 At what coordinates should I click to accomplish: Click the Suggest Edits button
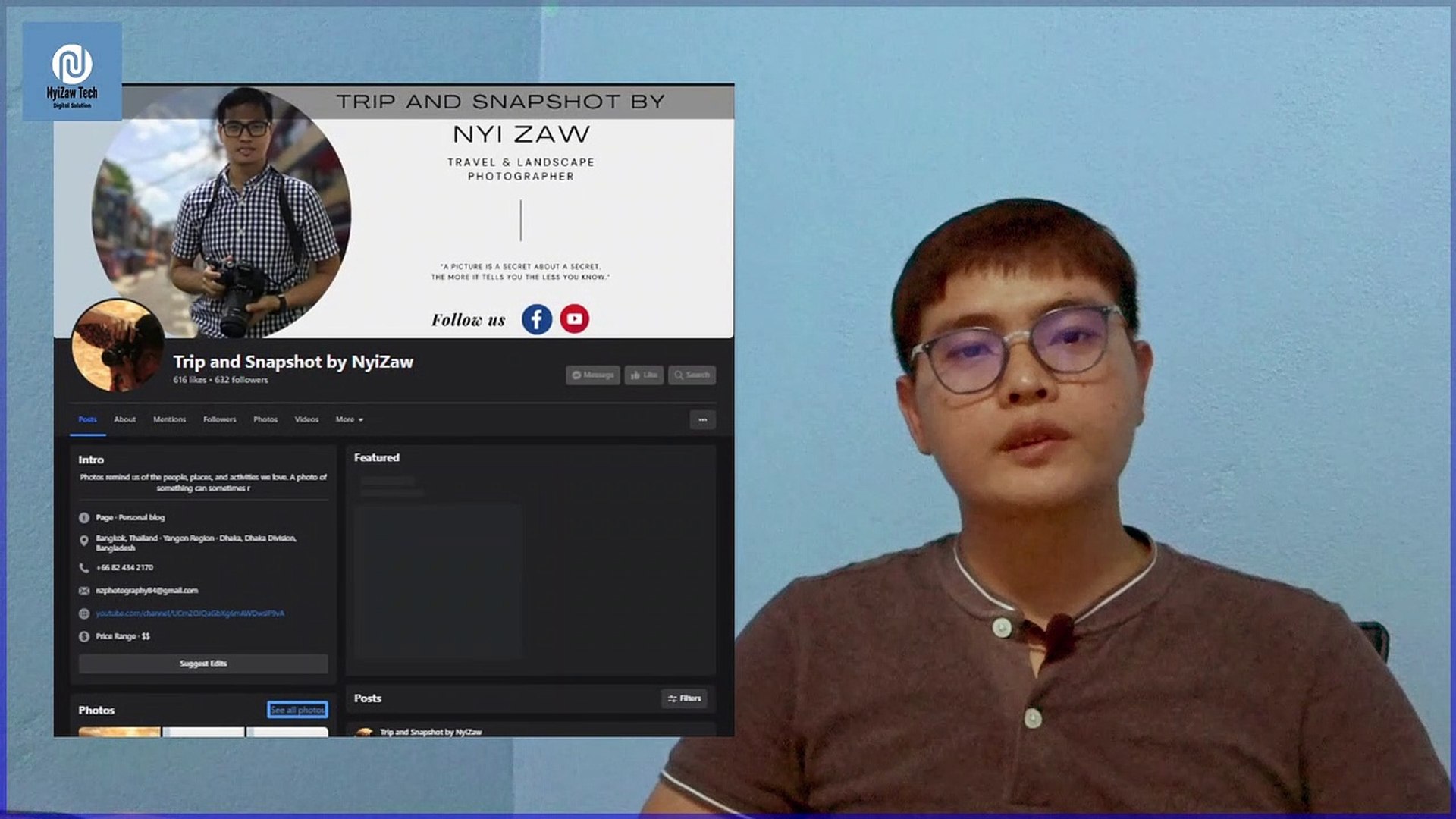(x=202, y=663)
